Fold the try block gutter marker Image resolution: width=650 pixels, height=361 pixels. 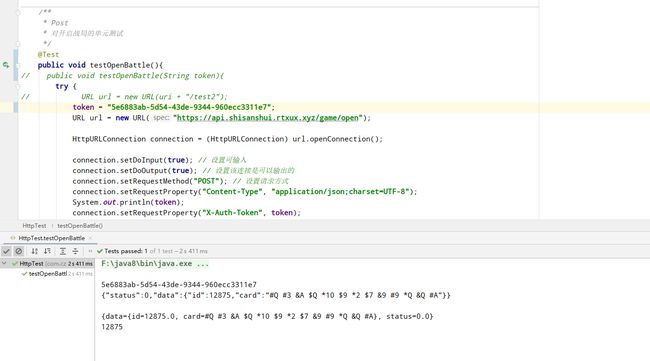point(17,86)
